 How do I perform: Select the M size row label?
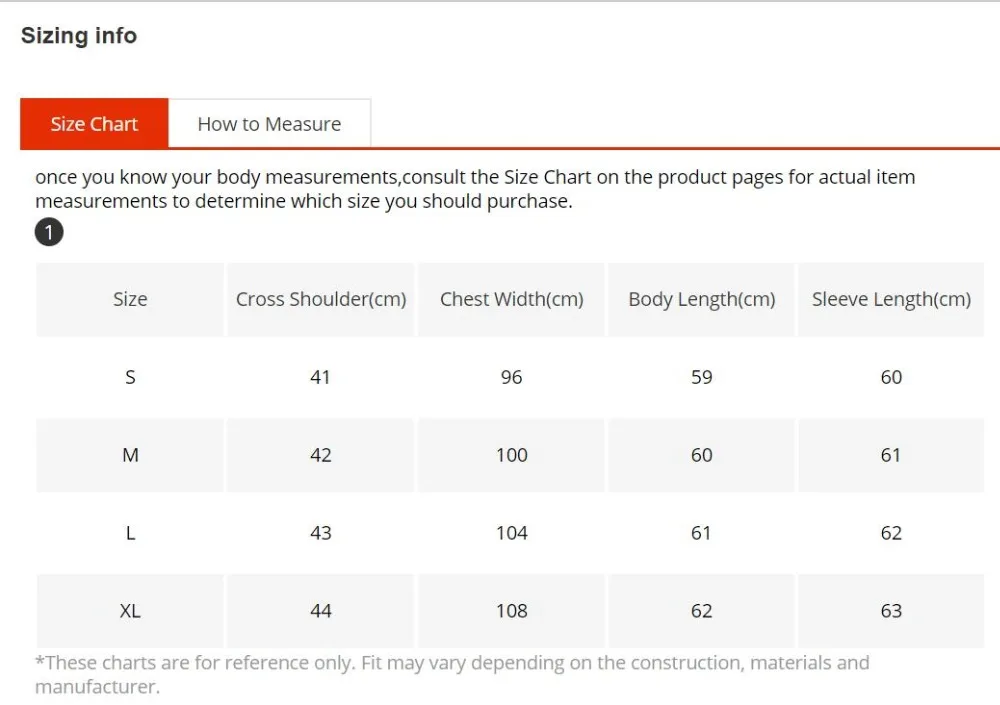click(130, 455)
